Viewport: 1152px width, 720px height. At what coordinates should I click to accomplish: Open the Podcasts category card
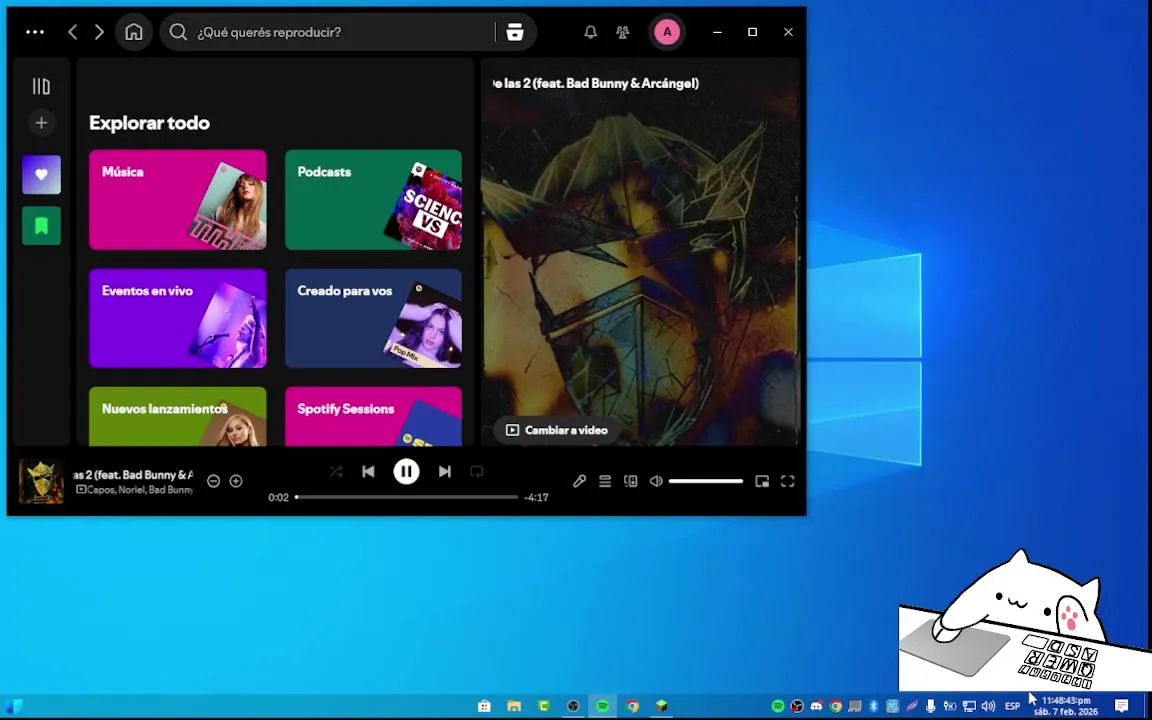pos(373,200)
